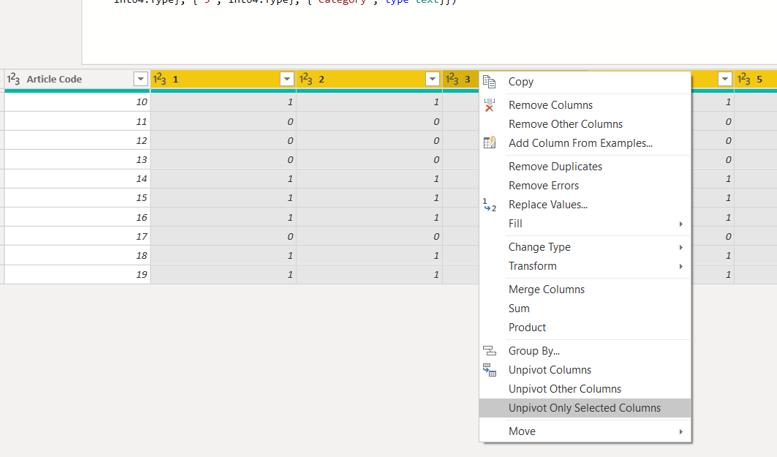Click the Article Code data type icon
777x457 pixels.
point(13,79)
